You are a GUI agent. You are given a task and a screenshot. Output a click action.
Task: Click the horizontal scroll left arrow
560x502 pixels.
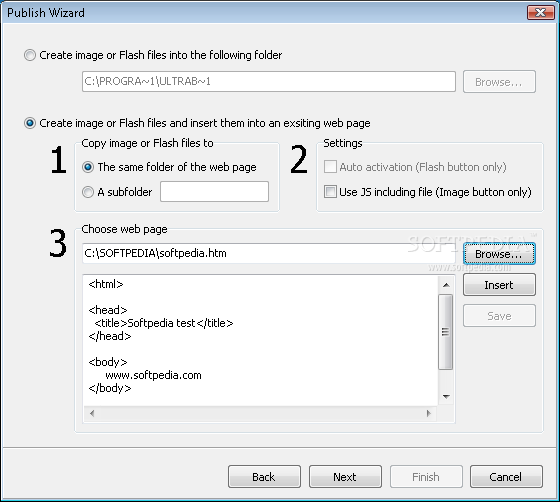point(92,413)
